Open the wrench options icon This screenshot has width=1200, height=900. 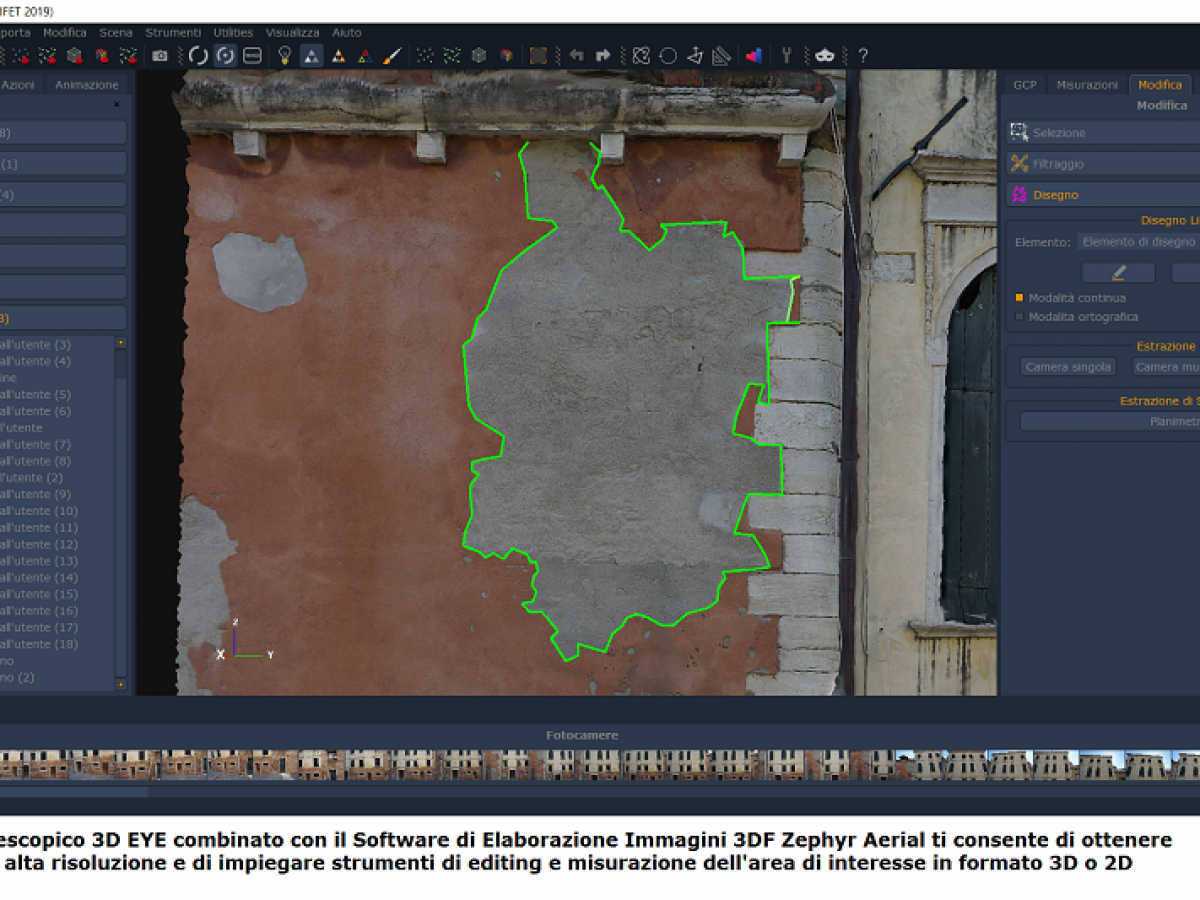[787, 55]
